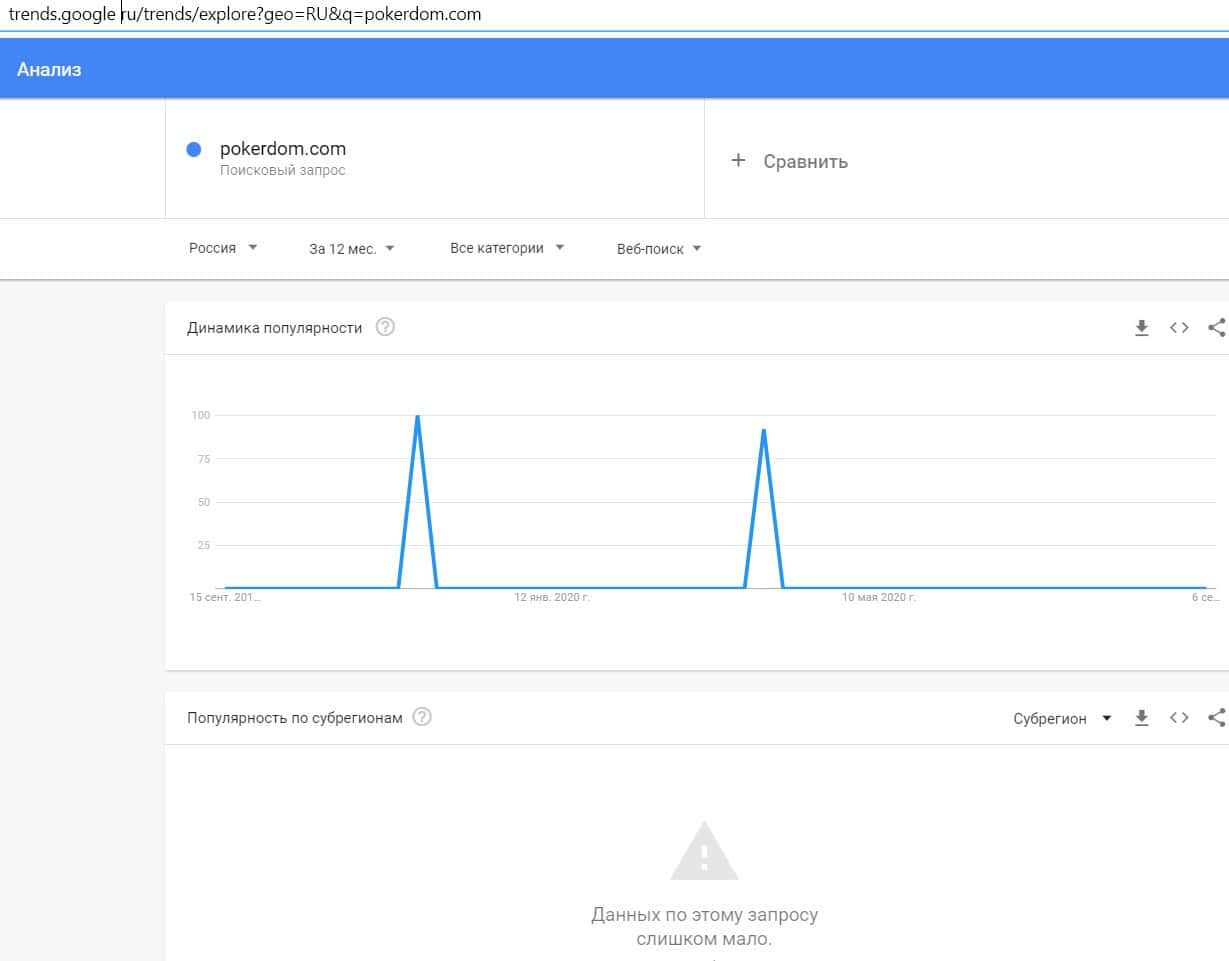The width and height of the screenshot is (1229, 961).
Task: Open the За 12 мес. period dropdown
Action: click(352, 249)
